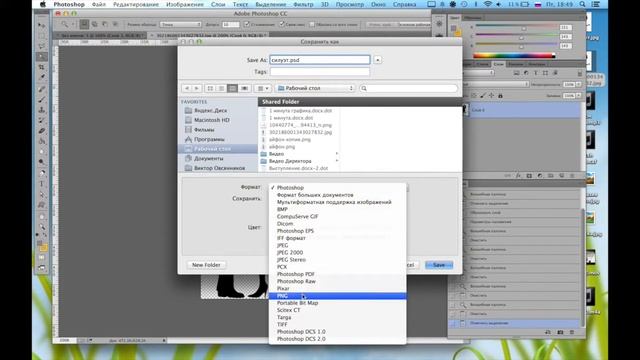Screen dimensions: 640x360
Task: Choose JPEG 2000 in format list
Action: pos(338,253)
